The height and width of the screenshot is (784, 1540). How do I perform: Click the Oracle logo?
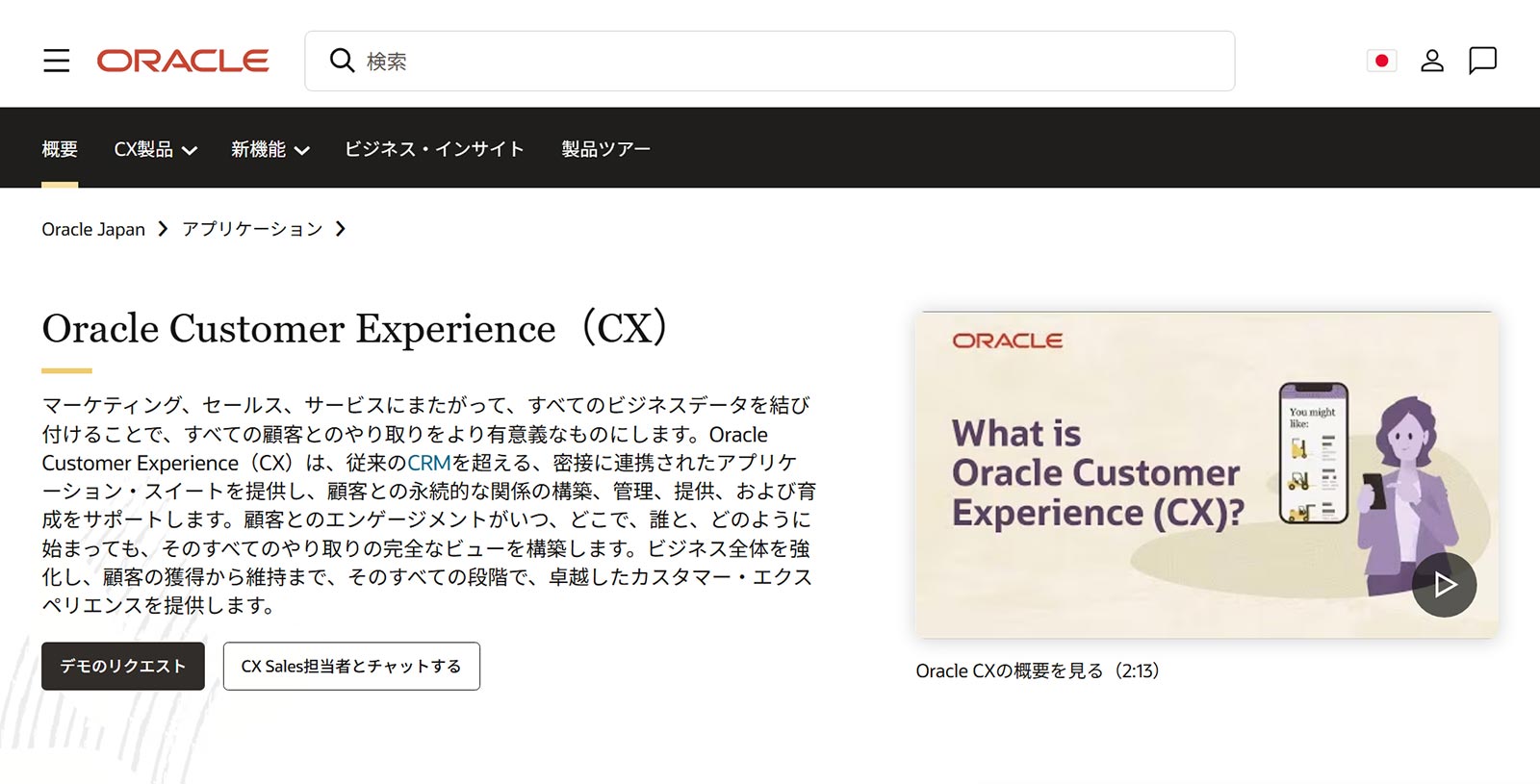(183, 61)
